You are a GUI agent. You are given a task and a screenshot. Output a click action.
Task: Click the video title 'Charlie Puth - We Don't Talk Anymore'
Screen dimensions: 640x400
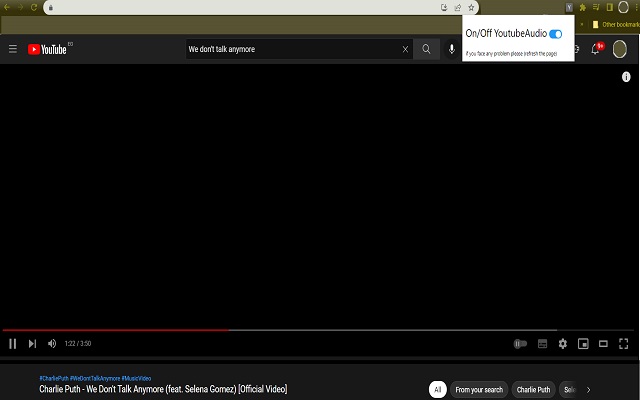(x=163, y=389)
